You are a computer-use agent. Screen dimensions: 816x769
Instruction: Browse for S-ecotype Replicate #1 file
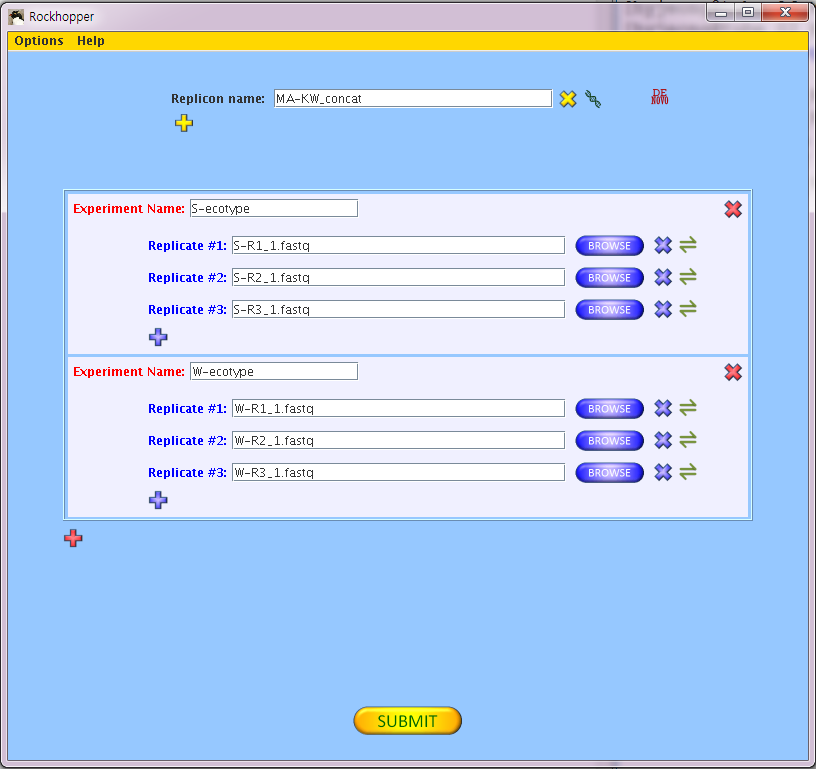[x=609, y=246]
